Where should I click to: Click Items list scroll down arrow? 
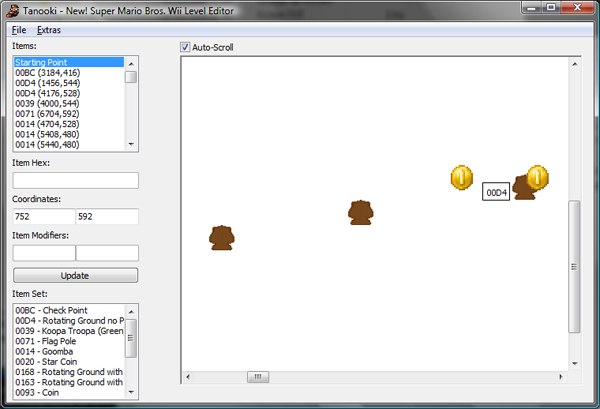coord(131,144)
